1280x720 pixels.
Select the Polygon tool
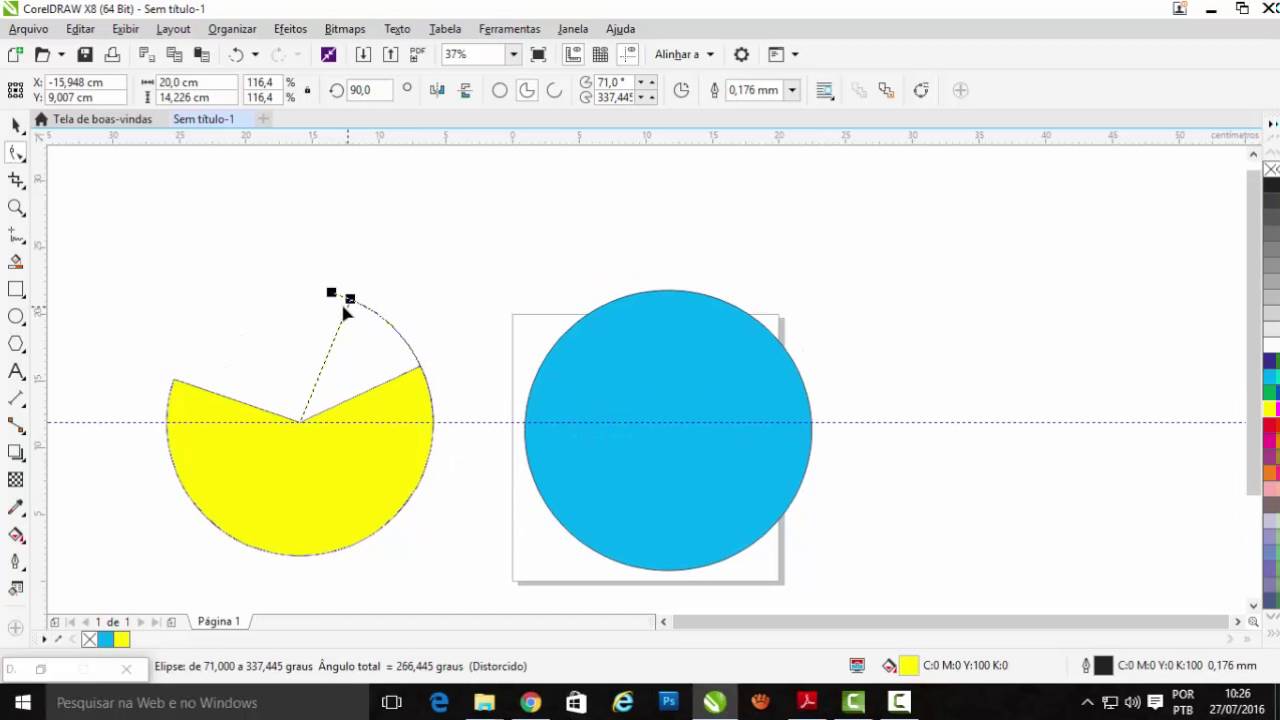tap(16, 344)
